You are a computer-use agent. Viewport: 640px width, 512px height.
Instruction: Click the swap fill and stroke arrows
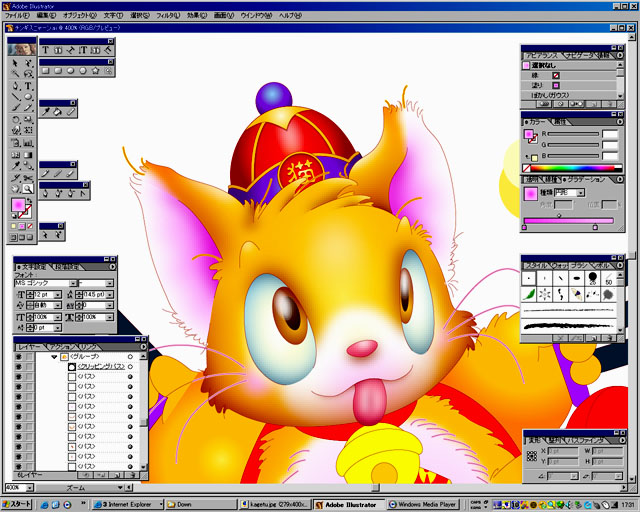coord(29,200)
